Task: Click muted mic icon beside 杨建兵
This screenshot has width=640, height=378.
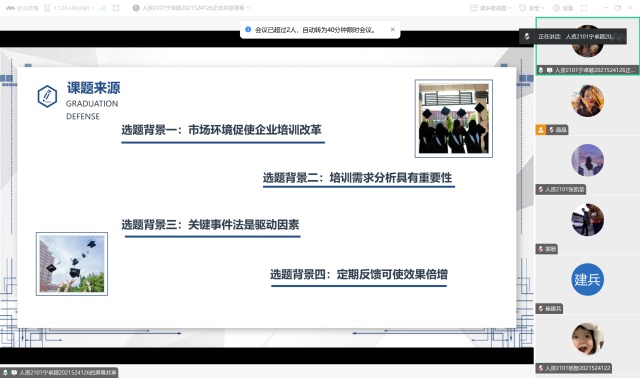Action: click(541, 309)
